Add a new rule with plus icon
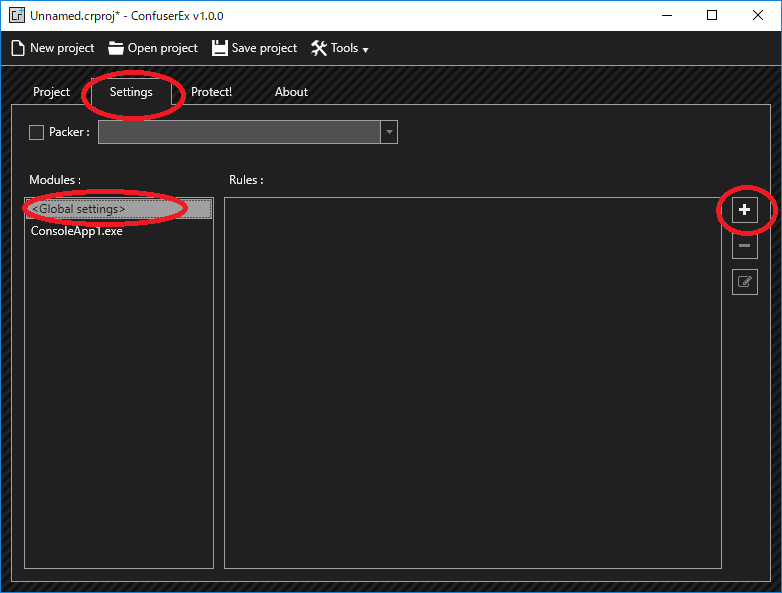 745,210
